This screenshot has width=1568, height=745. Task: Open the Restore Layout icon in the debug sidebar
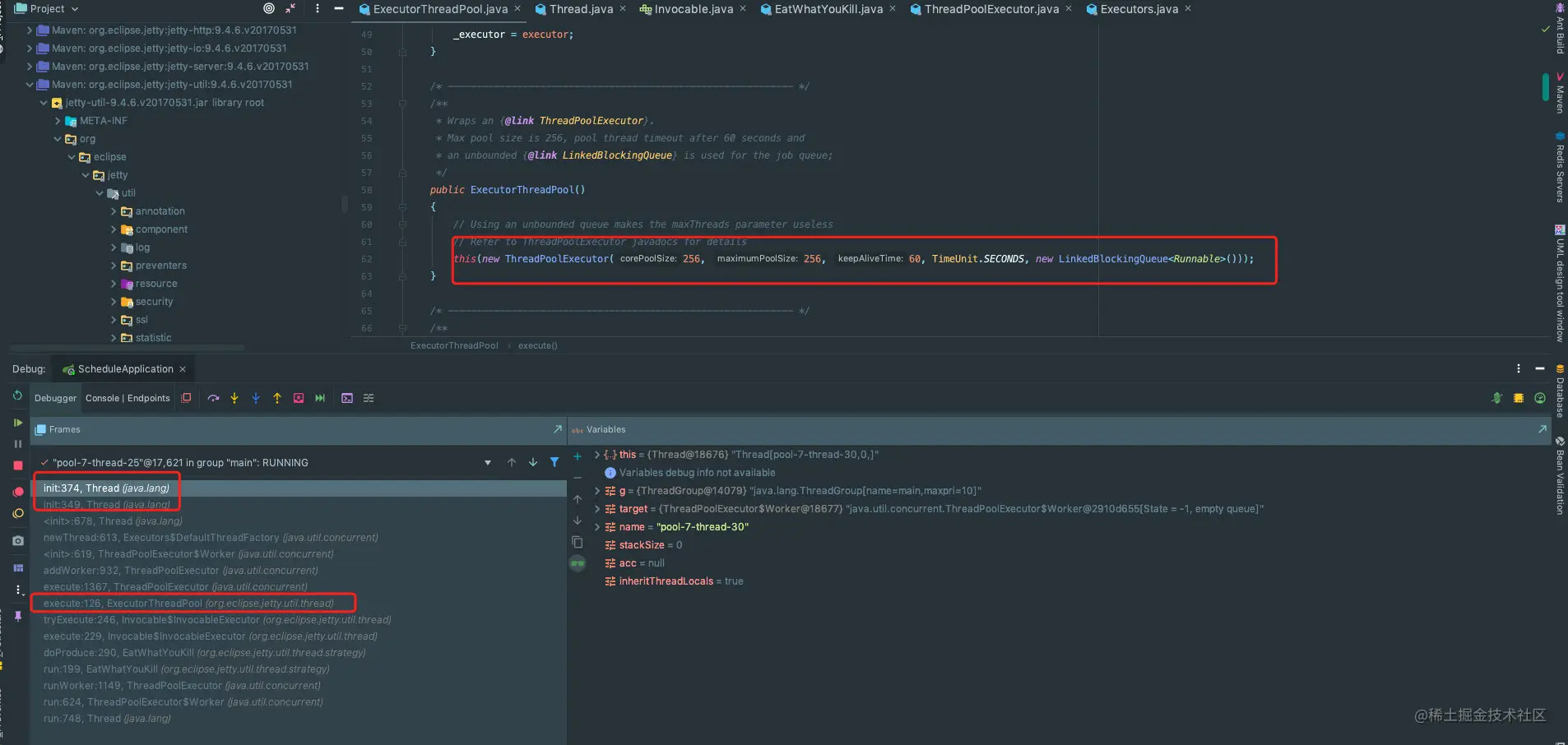18,568
